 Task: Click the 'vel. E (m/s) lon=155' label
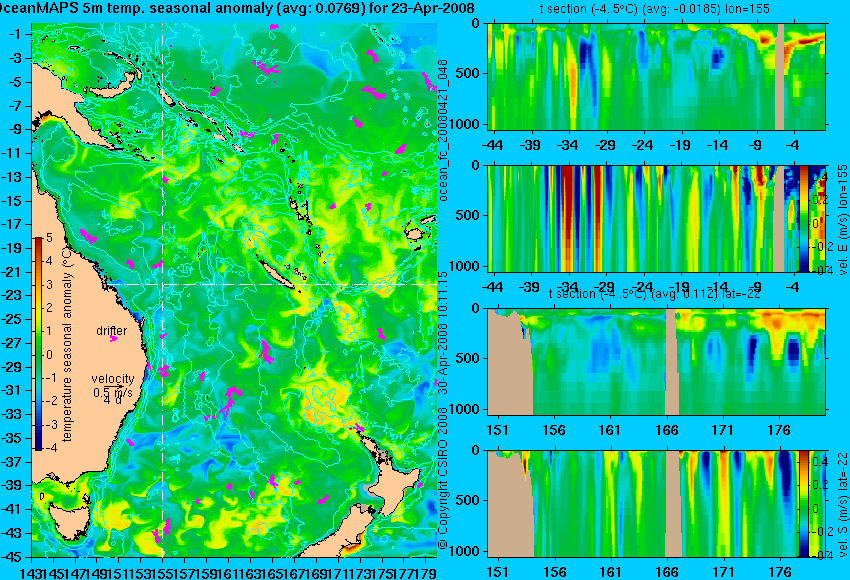pos(843,221)
